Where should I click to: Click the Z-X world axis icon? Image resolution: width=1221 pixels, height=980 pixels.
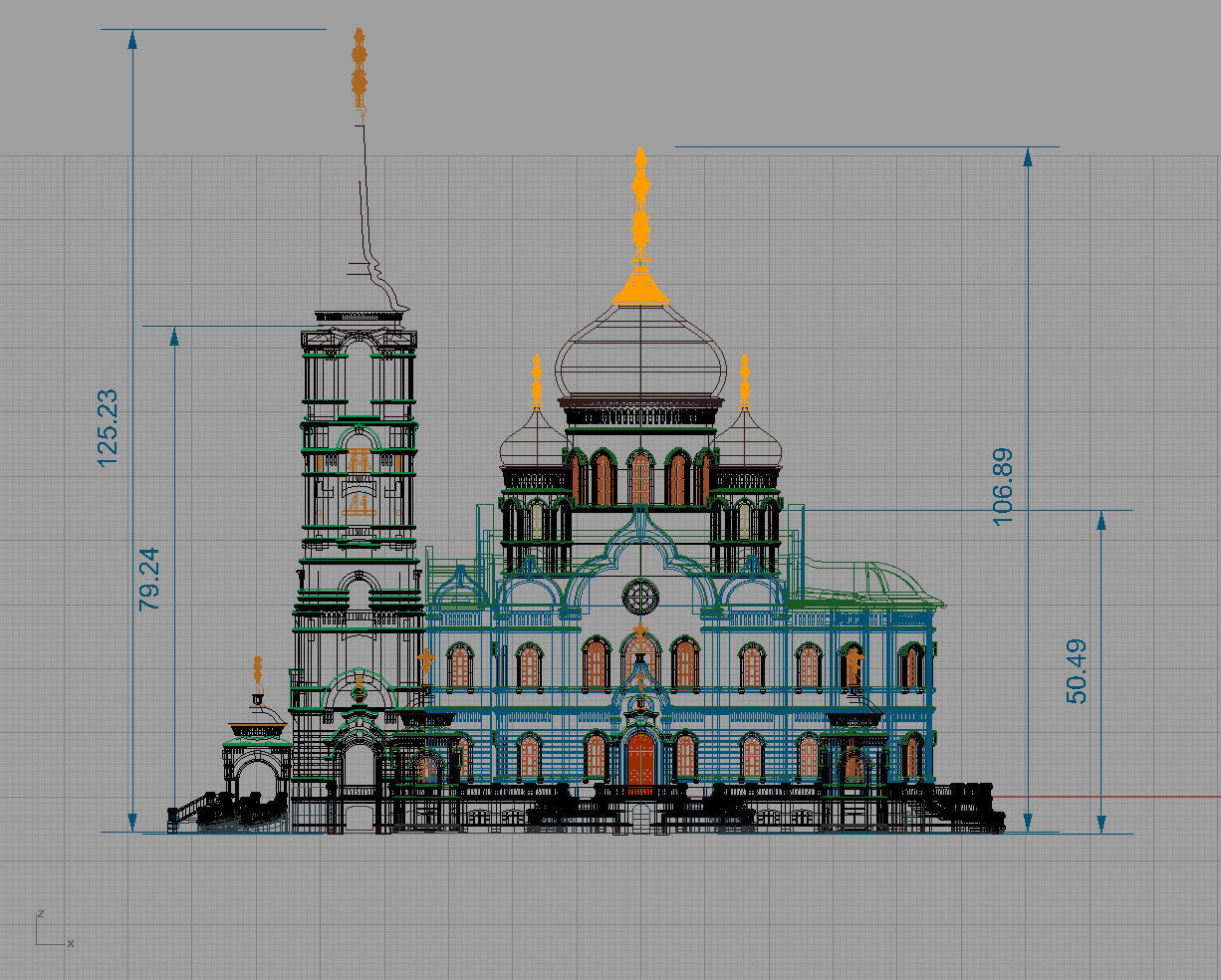[55, 928]
